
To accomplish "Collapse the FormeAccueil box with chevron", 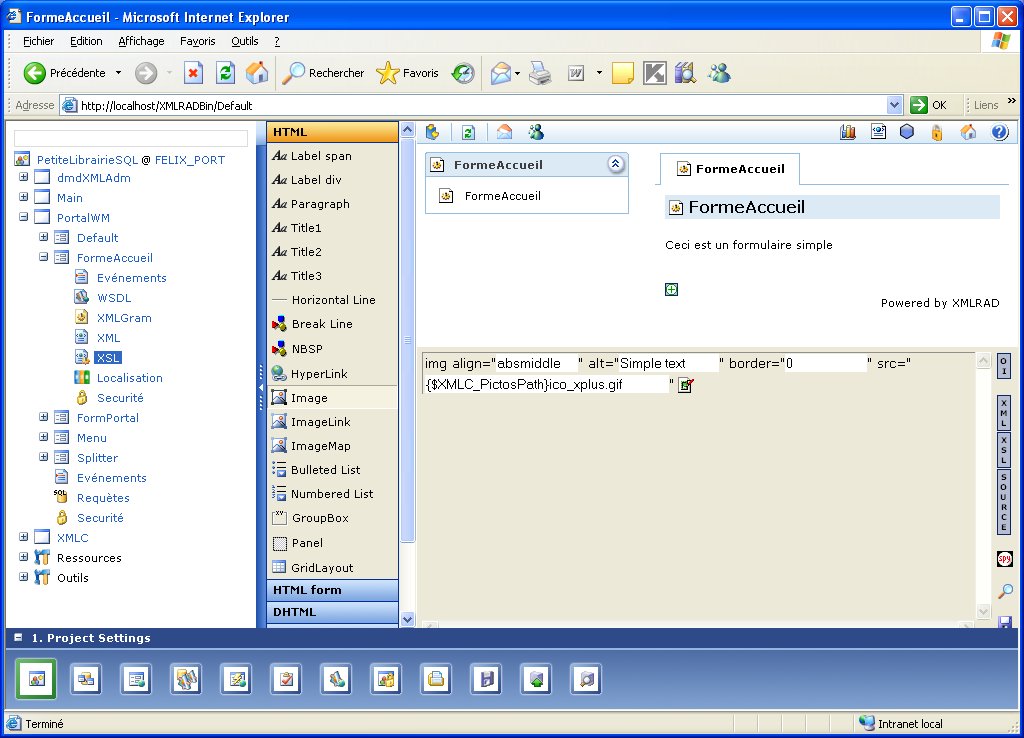I will [x=616, y=165].
